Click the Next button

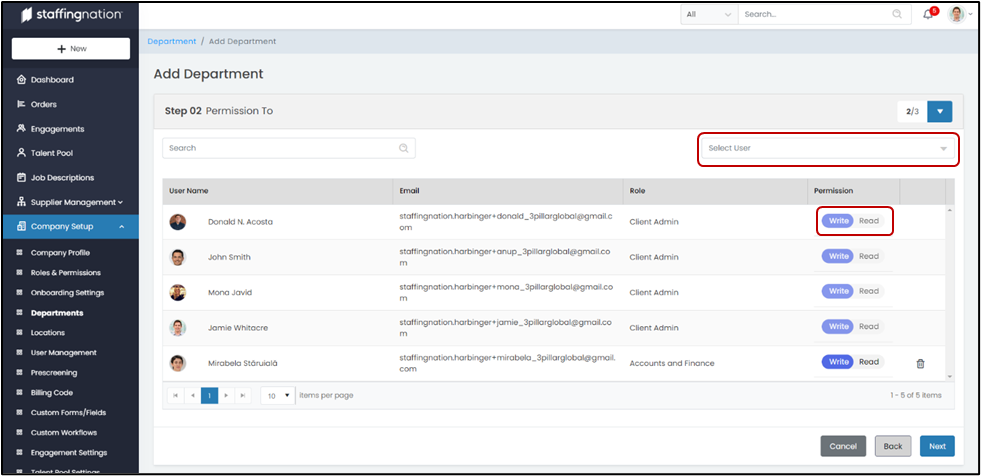937,446
